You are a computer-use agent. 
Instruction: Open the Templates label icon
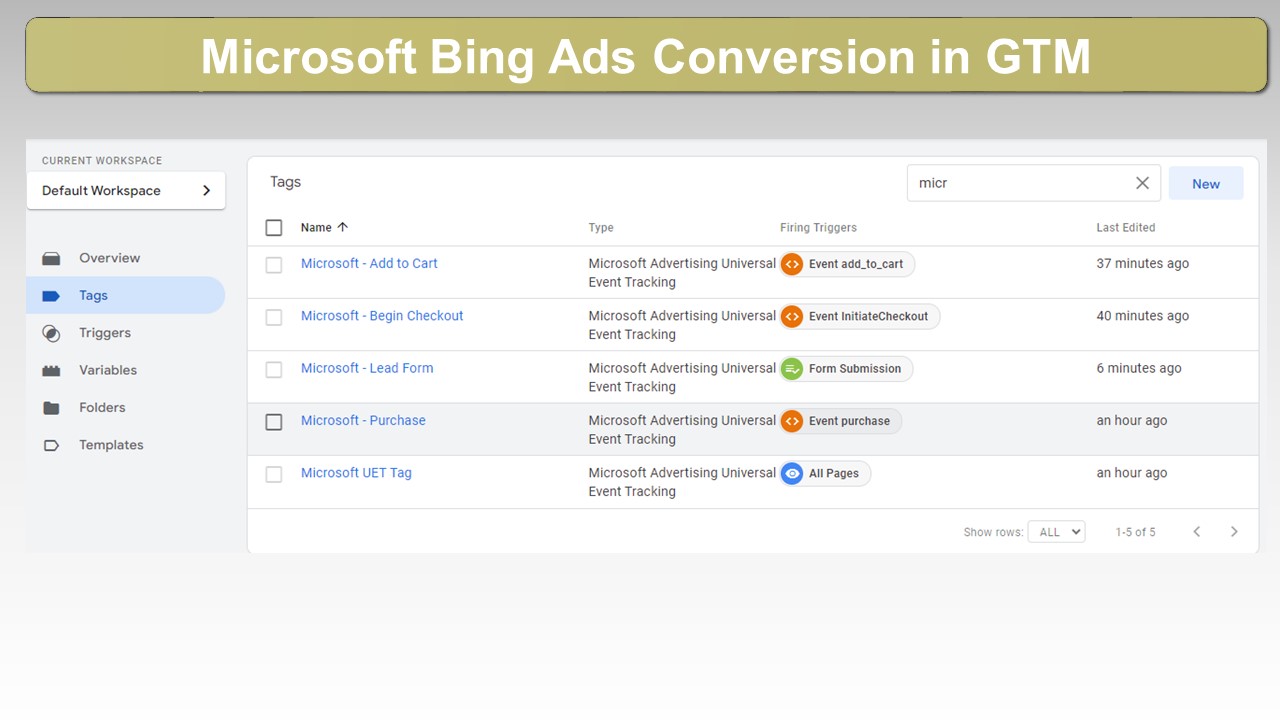click(x=51, y=445)
